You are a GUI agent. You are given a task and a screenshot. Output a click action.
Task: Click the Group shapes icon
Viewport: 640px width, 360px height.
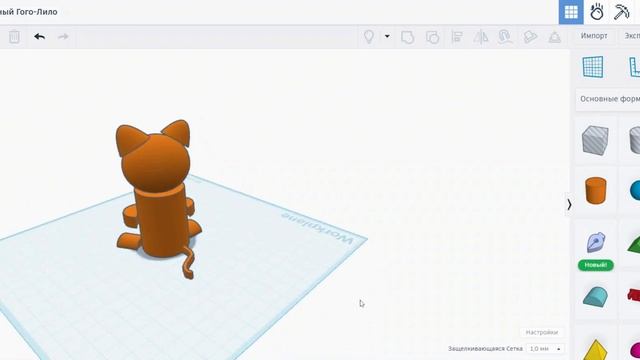click(x=407, y=37)
